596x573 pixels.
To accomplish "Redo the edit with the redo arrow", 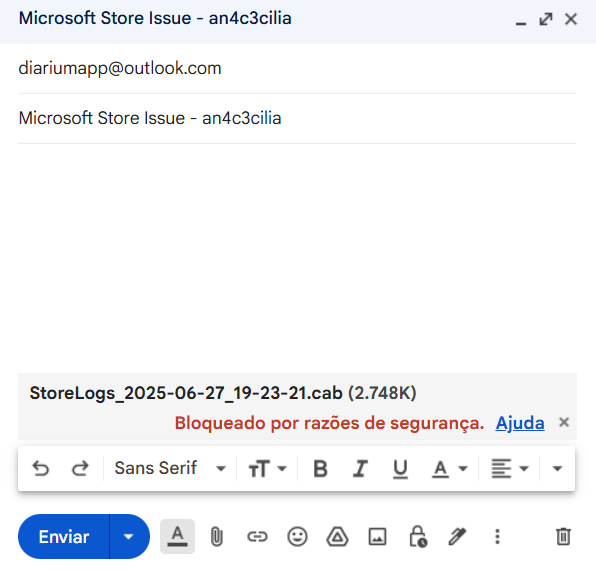I will [x=80, y=468].
